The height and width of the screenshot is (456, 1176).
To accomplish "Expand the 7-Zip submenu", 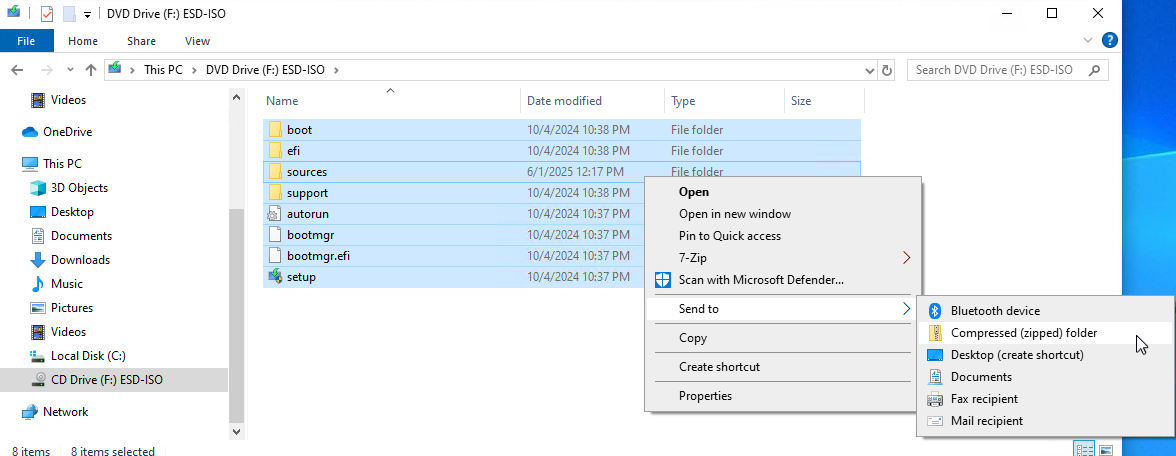I will coord(782,257).
